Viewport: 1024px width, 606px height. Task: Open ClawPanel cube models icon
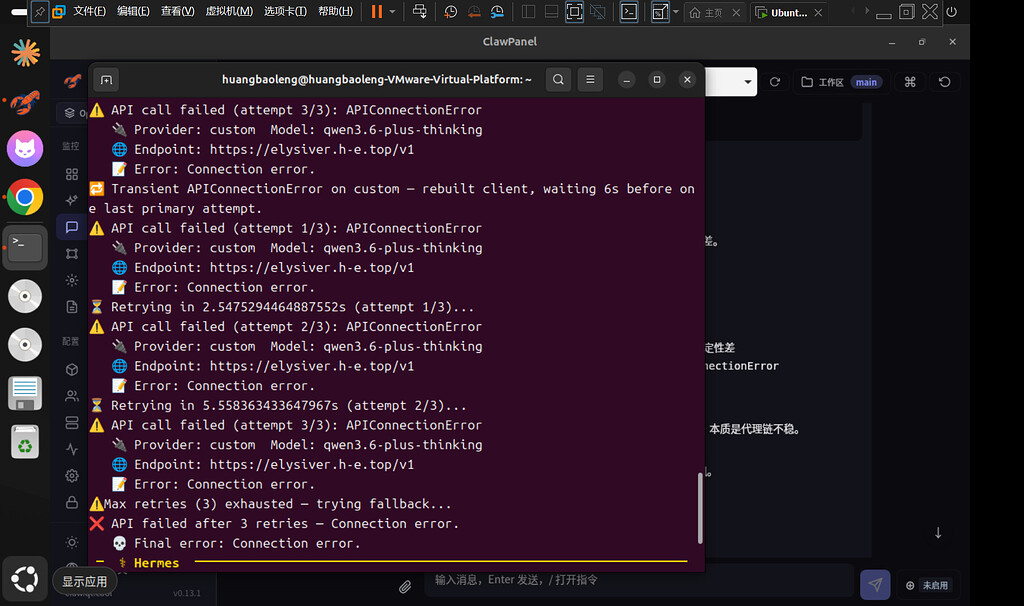click(72, 370)
